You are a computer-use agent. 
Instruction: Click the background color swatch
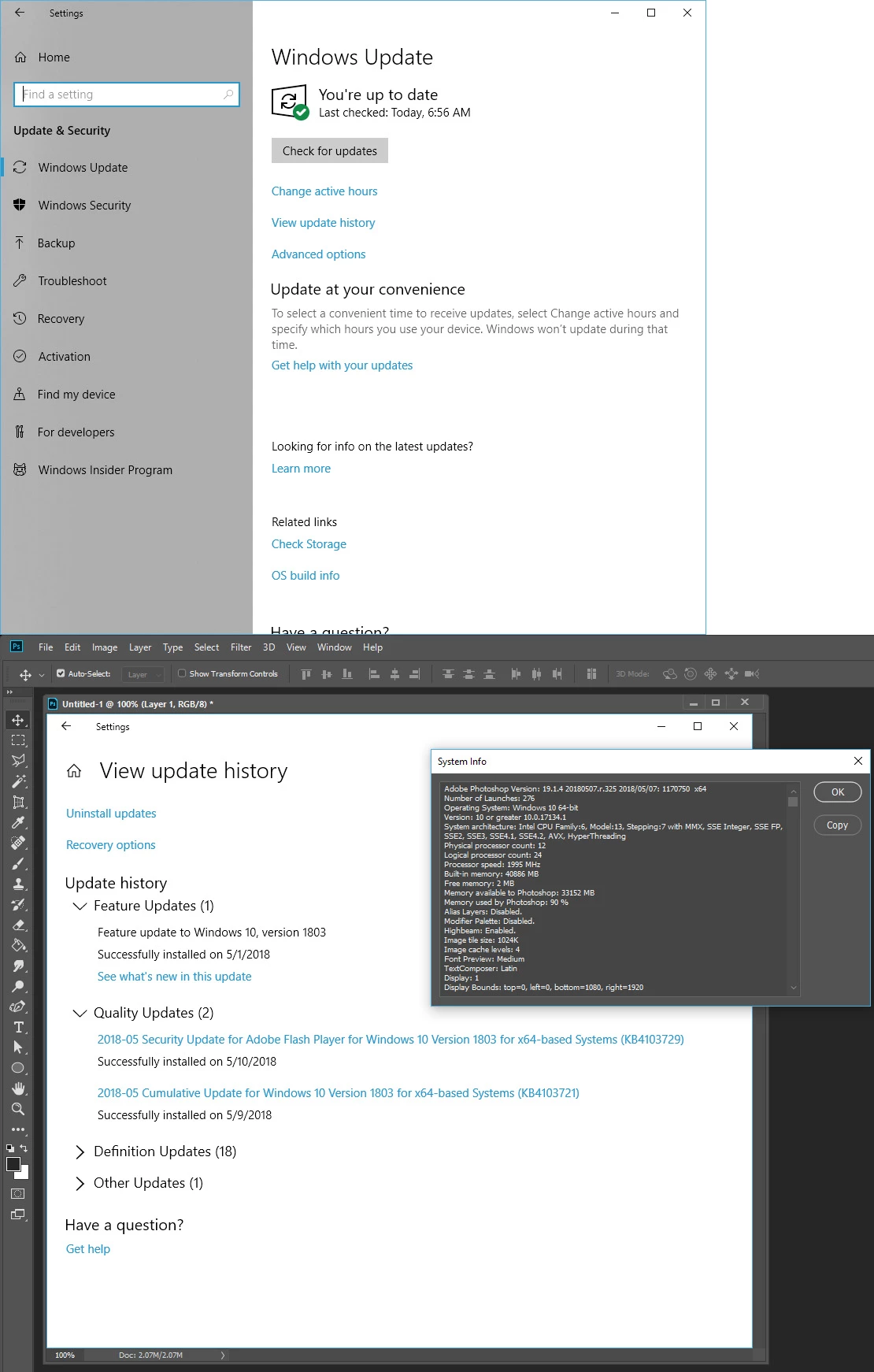(24, 1173)
